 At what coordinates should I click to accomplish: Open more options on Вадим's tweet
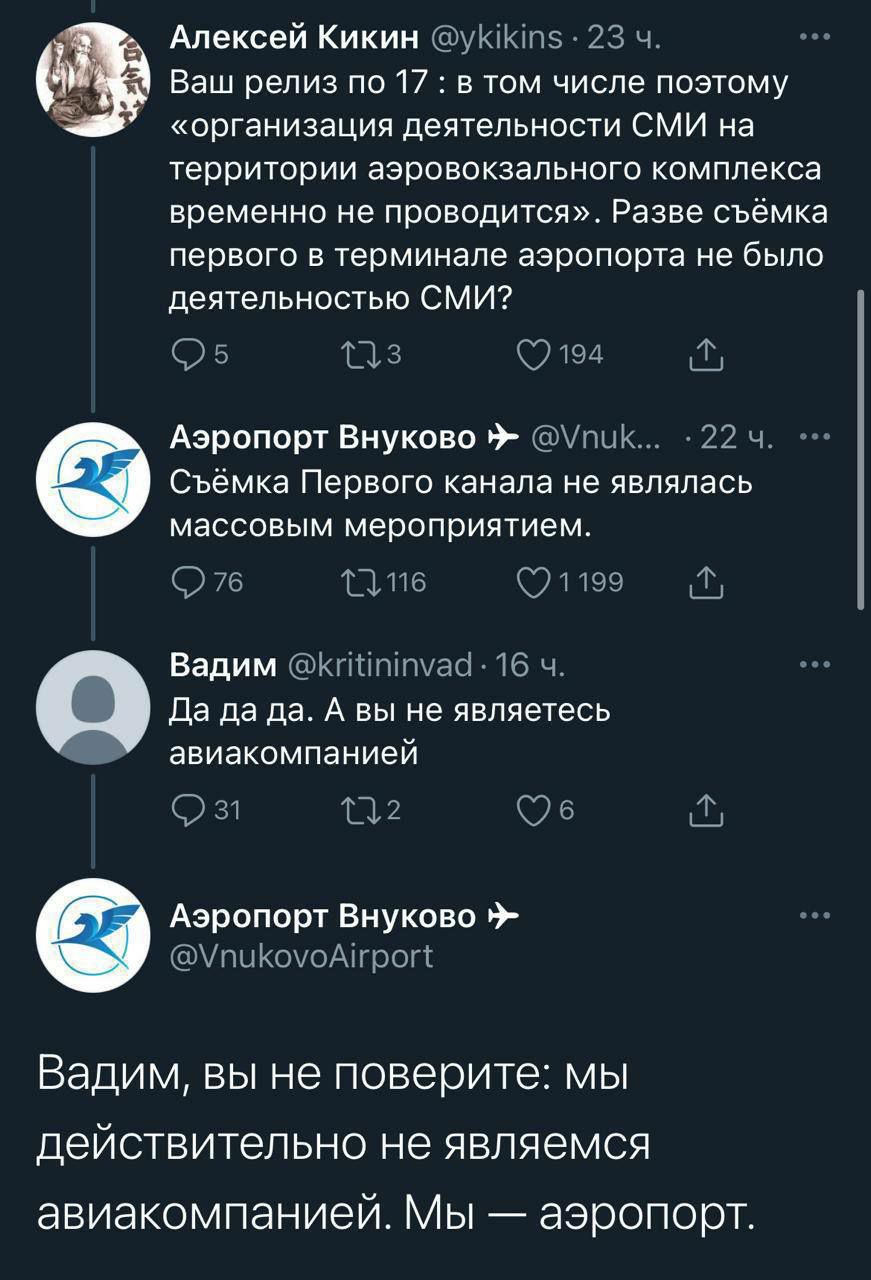(816, 664)
